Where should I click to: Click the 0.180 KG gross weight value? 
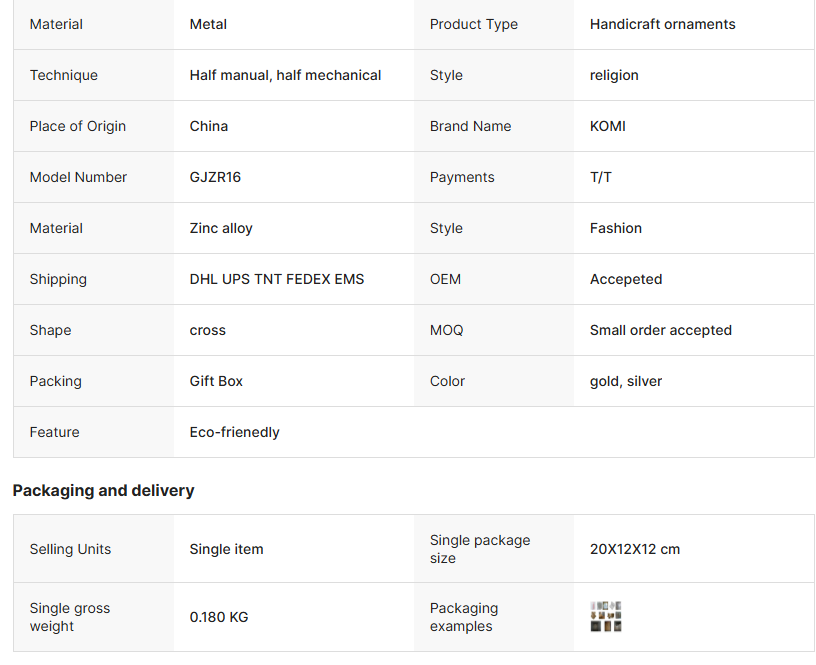tap(219, 617)
